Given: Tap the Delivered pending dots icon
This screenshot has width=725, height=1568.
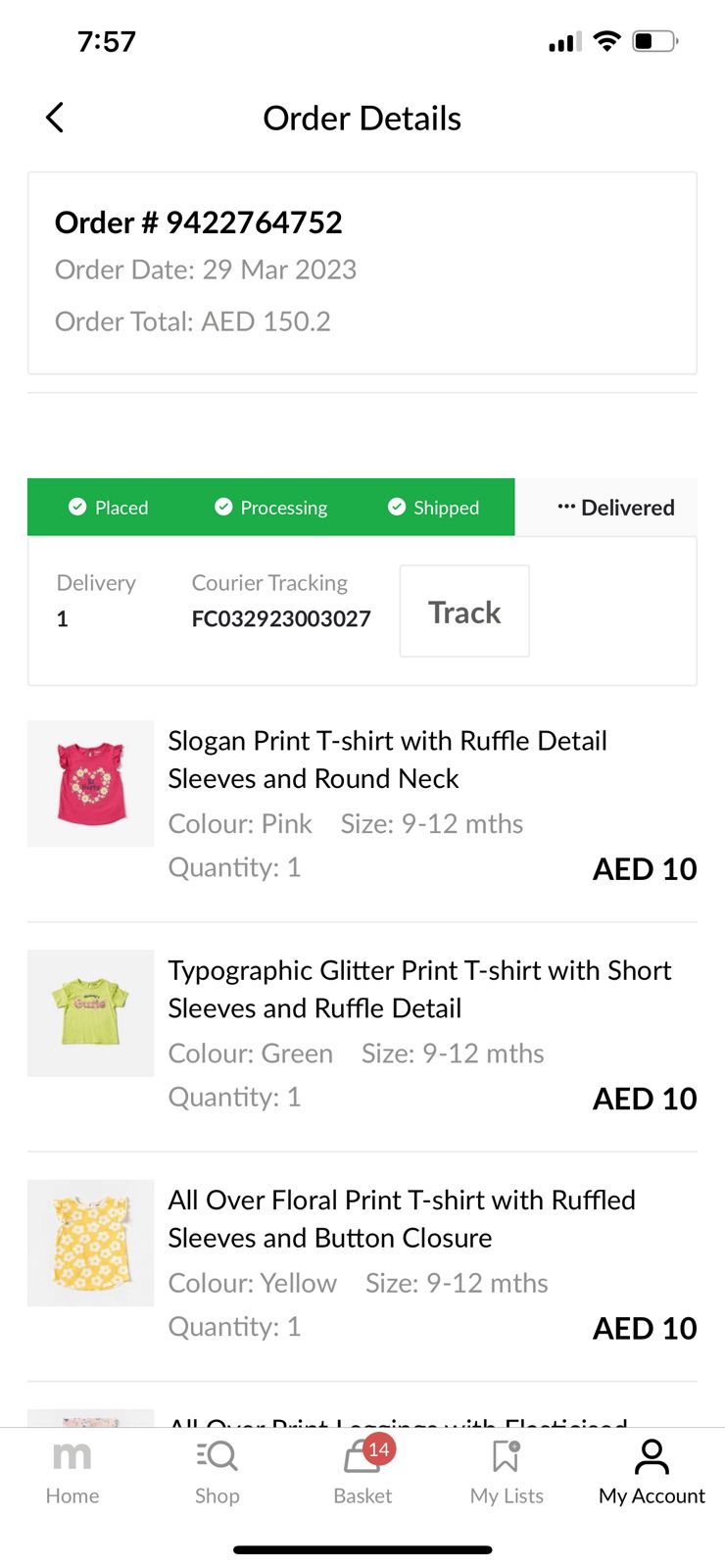Looking at the screenshot, I should pyautogui.click(x=565, y=507).
